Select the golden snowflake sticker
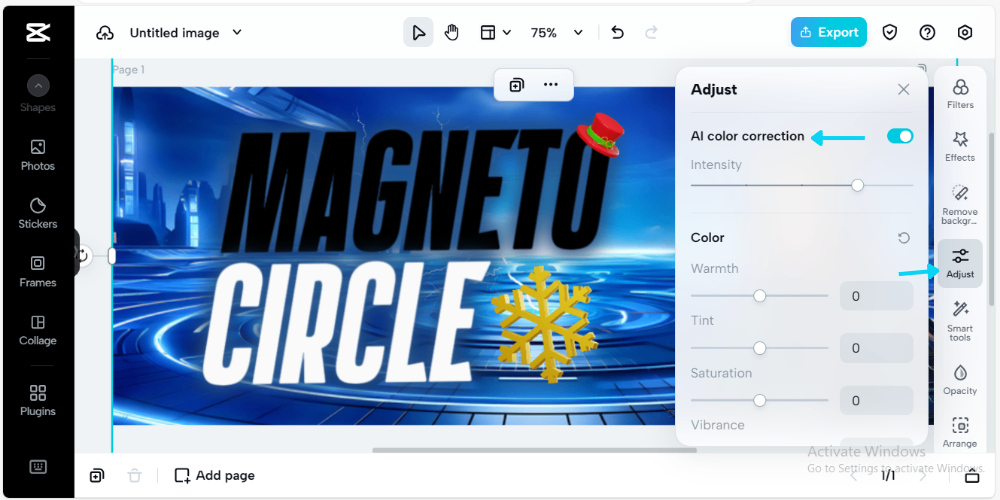Viewport: 1000px width, 500px height. pyautogui.click(x=545, y=323)
